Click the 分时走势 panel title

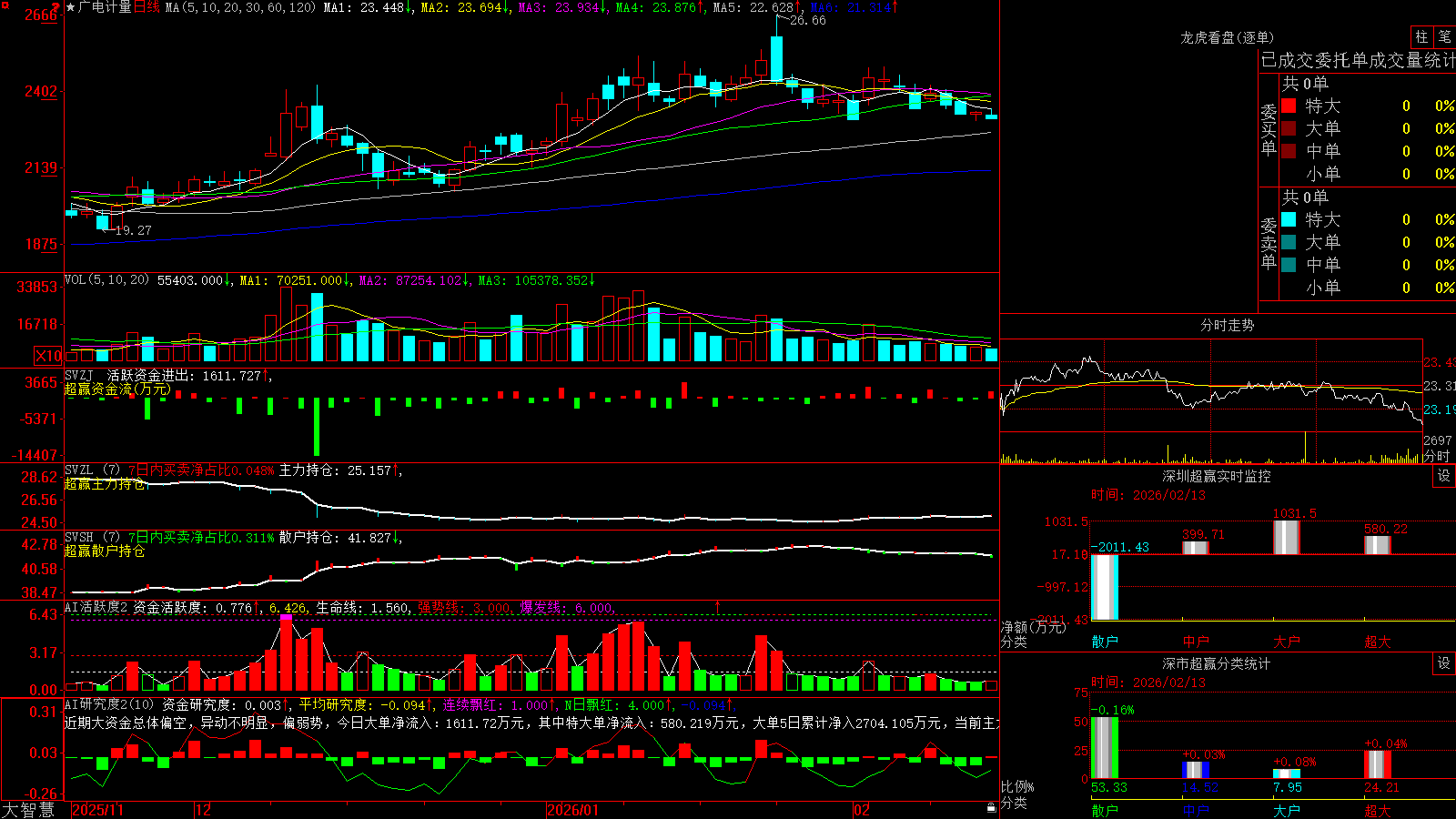click(x=1227, y=325)
